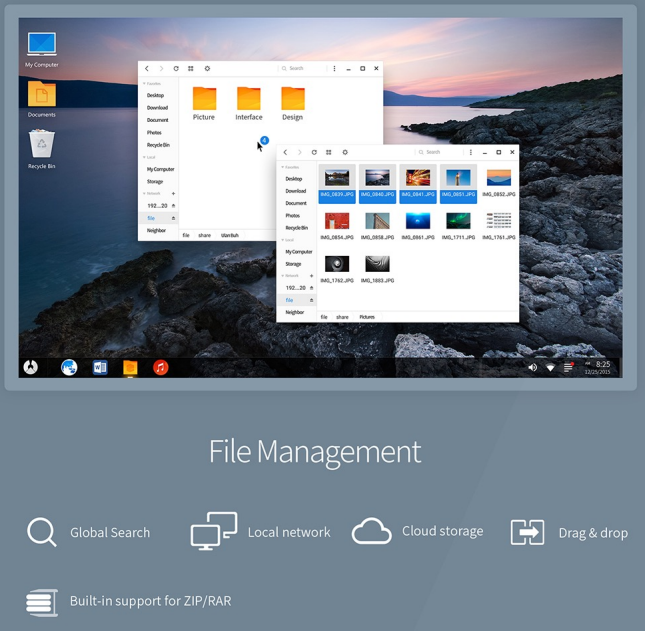Select thumbnail IMG_0861.JPG
The width and height of the screenshot is (645, 631).
418,226
